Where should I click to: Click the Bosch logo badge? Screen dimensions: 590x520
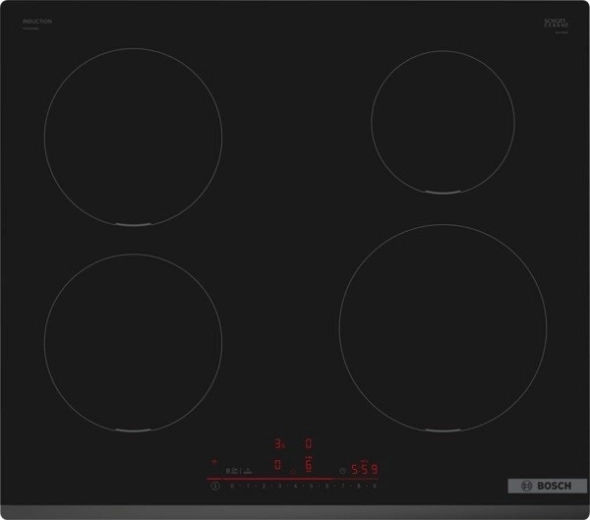[x=547, y=486]
